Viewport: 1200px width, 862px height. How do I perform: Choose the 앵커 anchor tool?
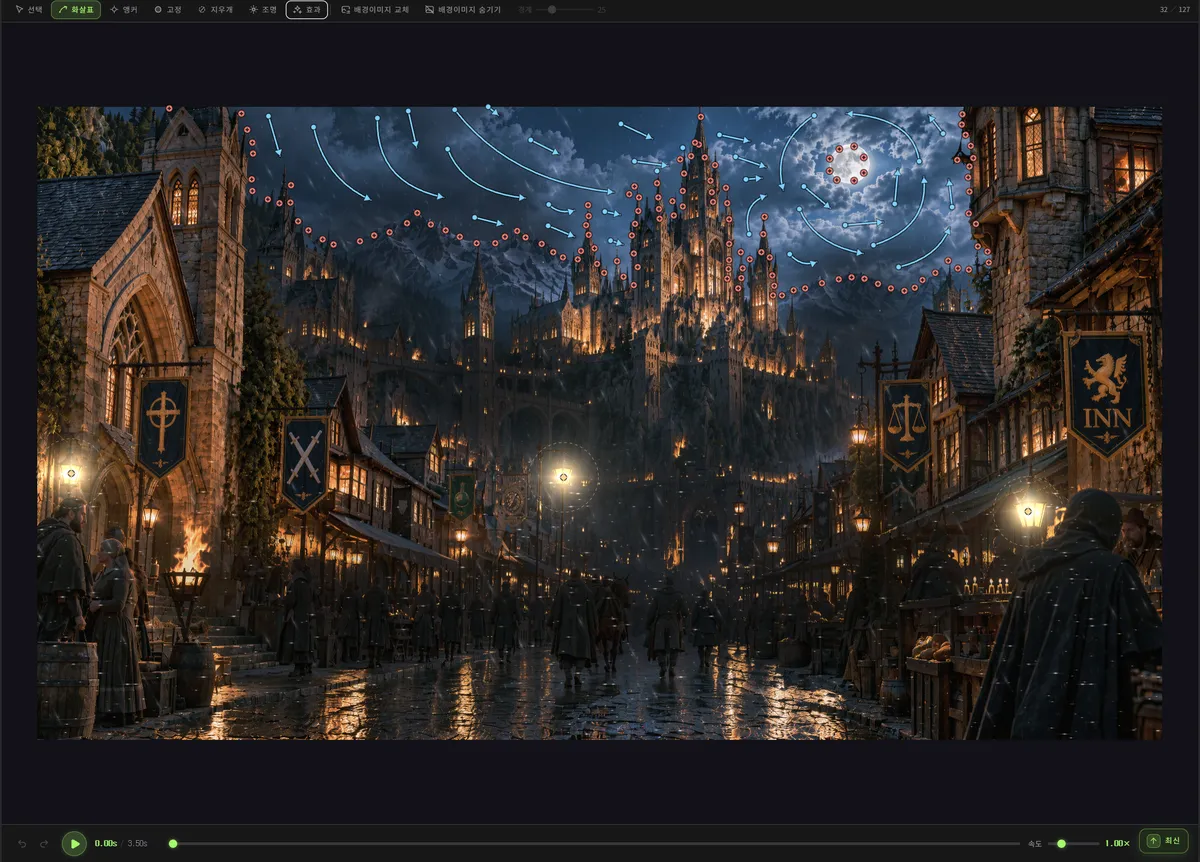pos(124,10)
